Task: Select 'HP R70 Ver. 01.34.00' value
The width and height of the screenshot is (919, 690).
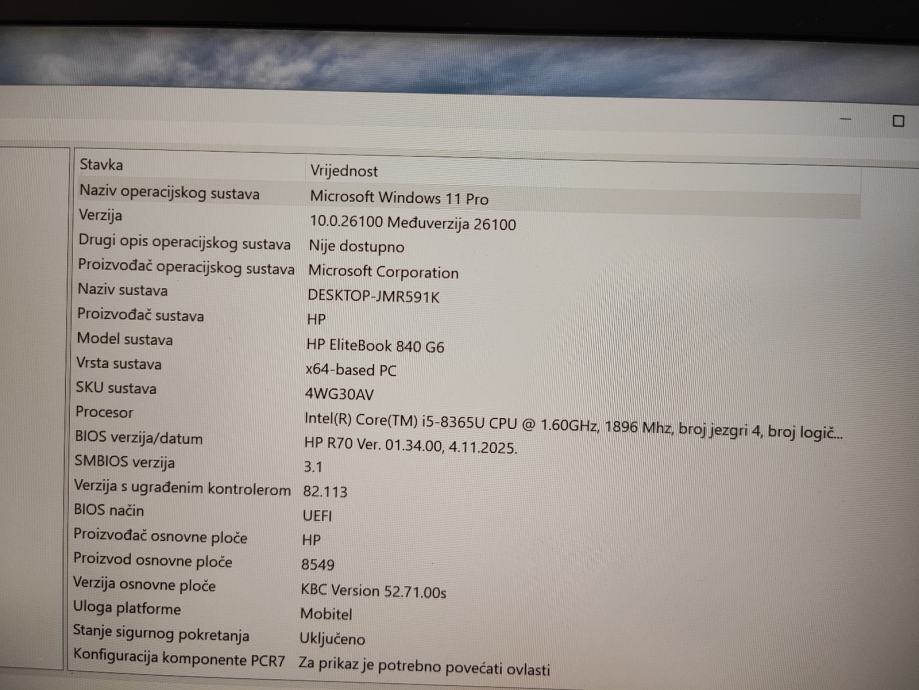Action: (410, 446)
